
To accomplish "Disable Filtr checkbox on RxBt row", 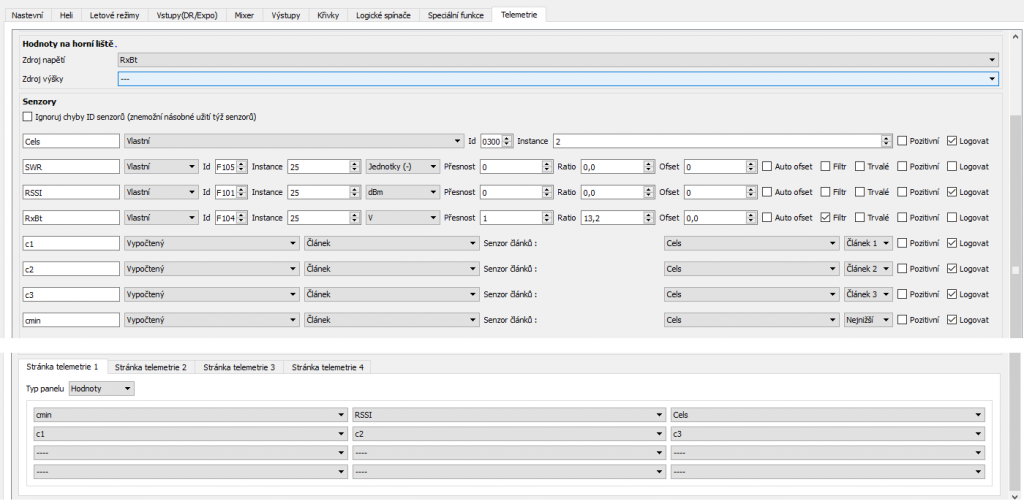I will [x=825, y=217].
